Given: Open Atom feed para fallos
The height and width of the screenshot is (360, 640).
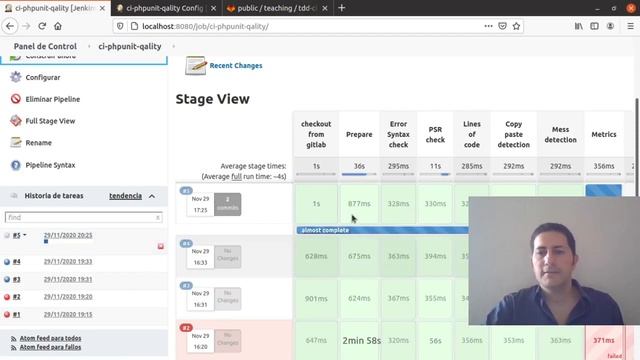Looking at the screenshot, I should 50,347.
